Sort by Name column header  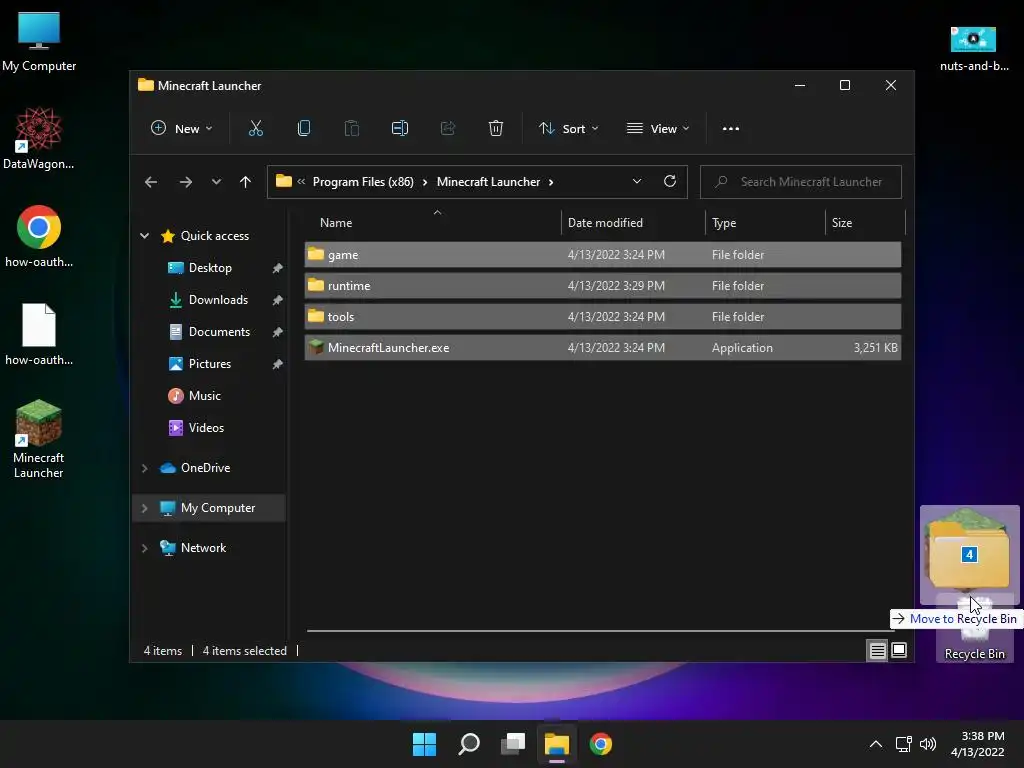pyautogui.click(x=432, y=223)
